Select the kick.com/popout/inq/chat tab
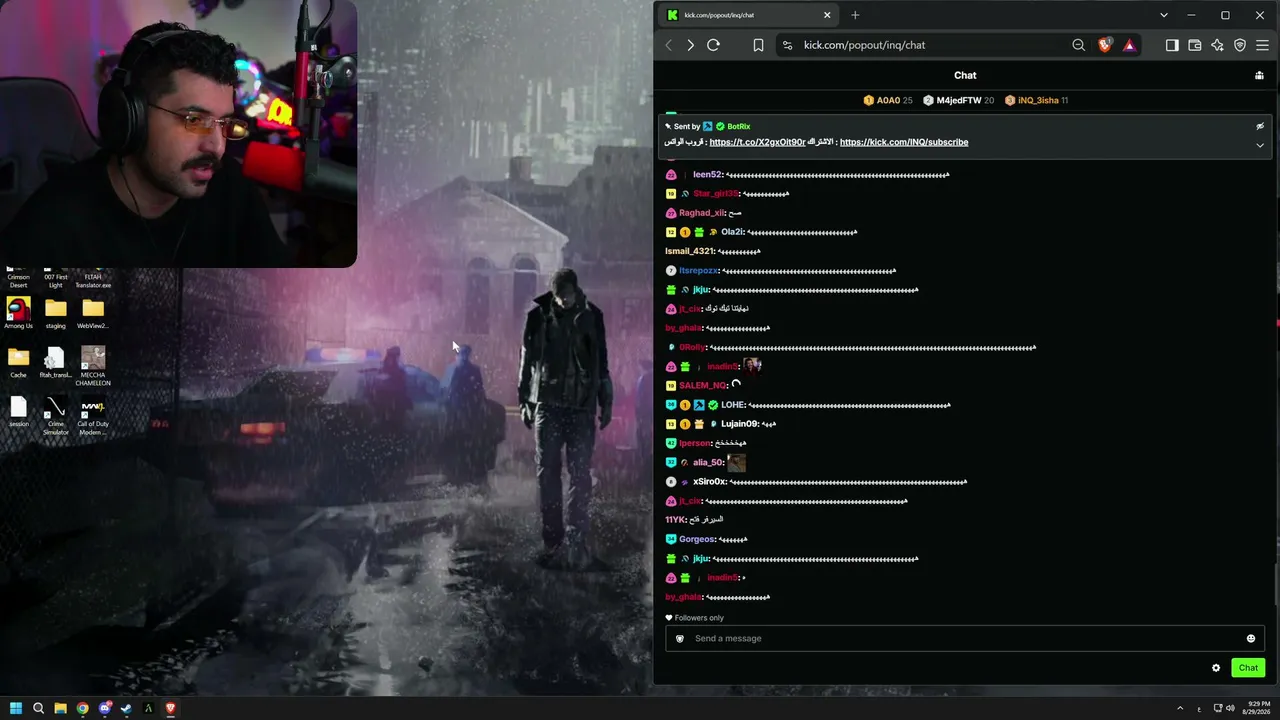This screenshot has width=1280, height=720. [x=749, y=15]
